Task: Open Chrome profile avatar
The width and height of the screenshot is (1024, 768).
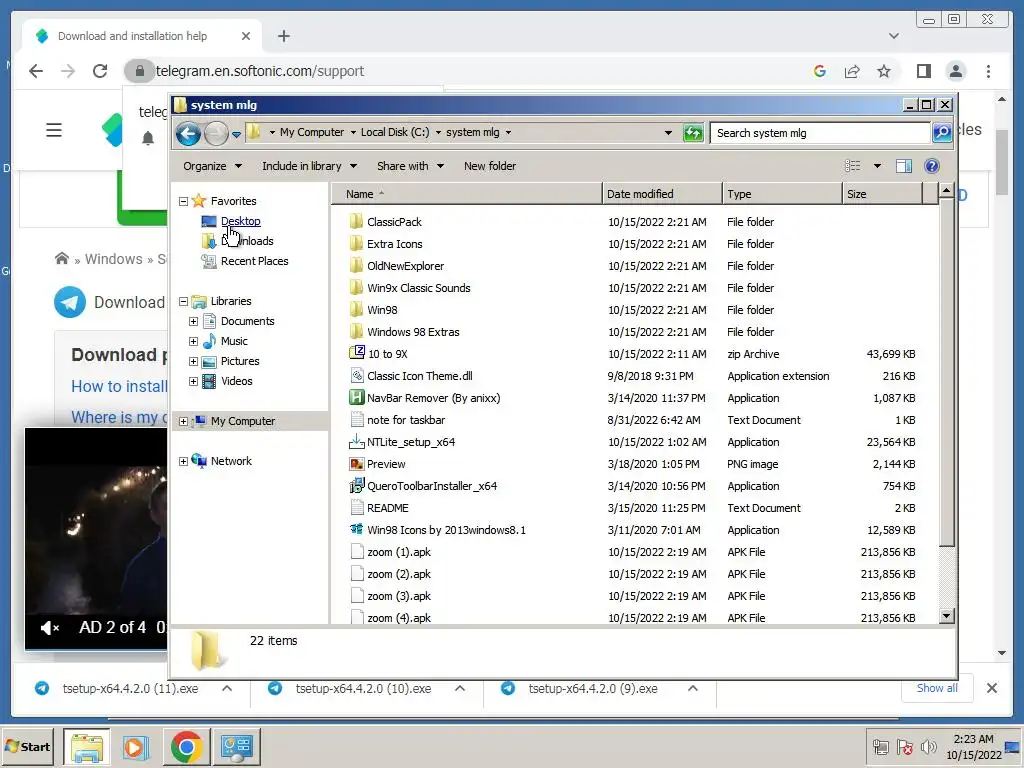Action: pyautogui.click(x=955, y=71)
